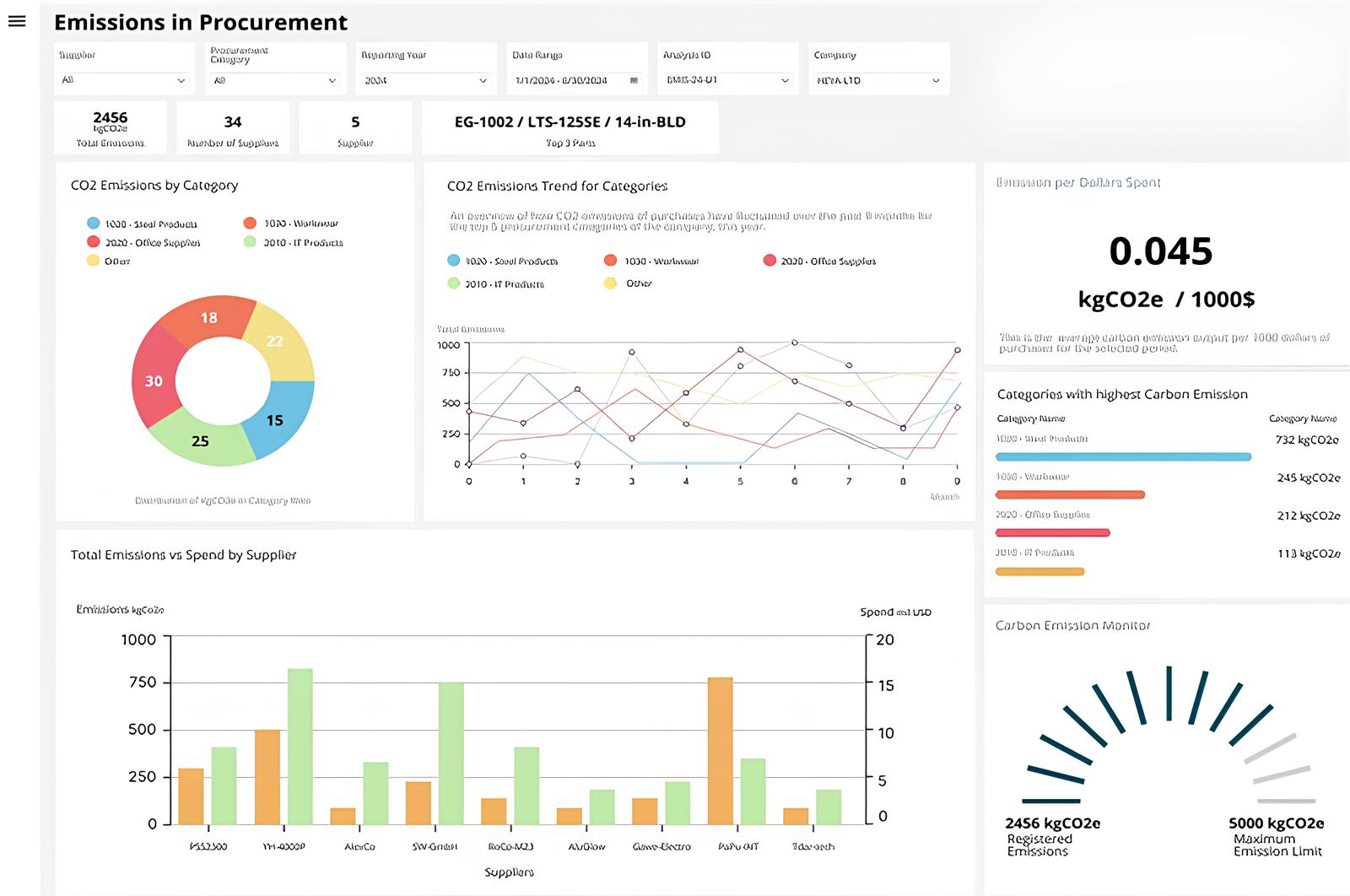This screenshot has width=1350, height=896.
Task: Click red Office Supplies dot in trend legend
Action: coord(769,261)
